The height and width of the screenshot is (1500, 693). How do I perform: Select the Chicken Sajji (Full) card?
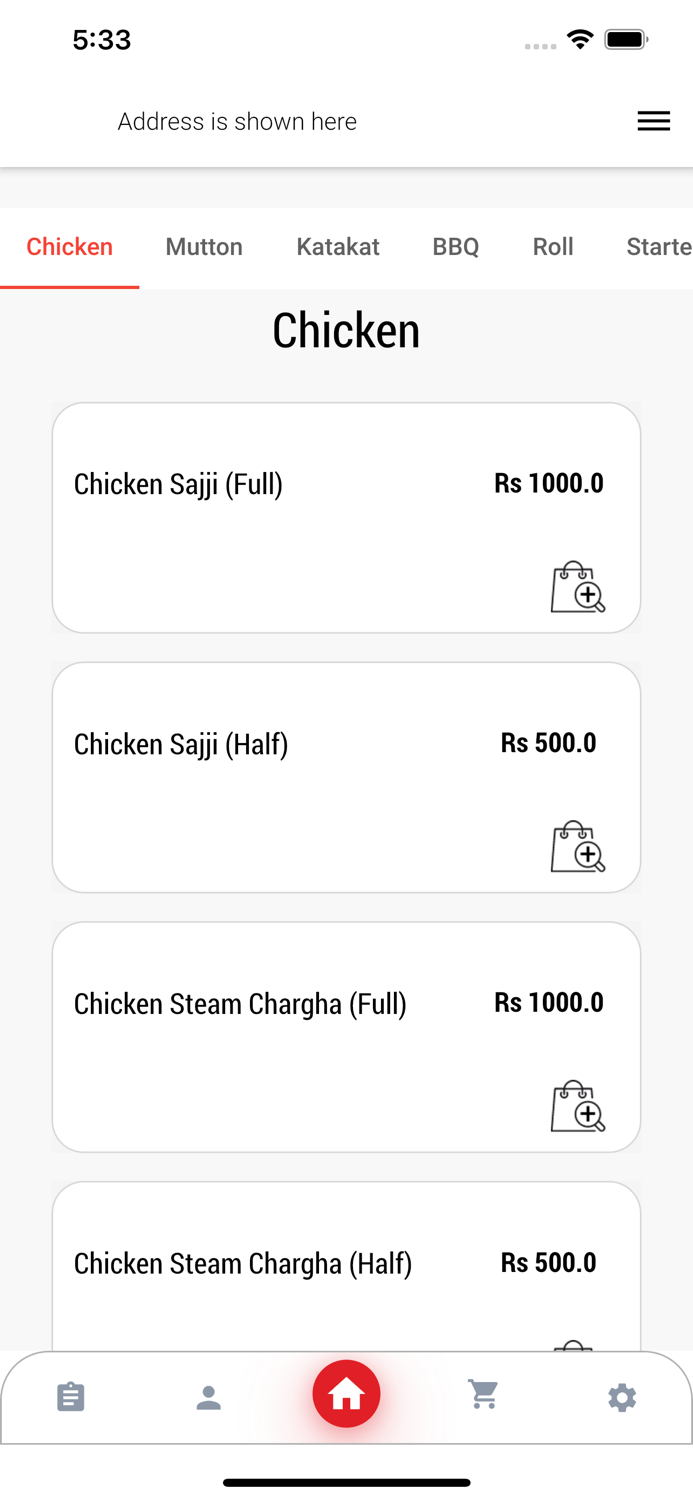tap(346, 516)
